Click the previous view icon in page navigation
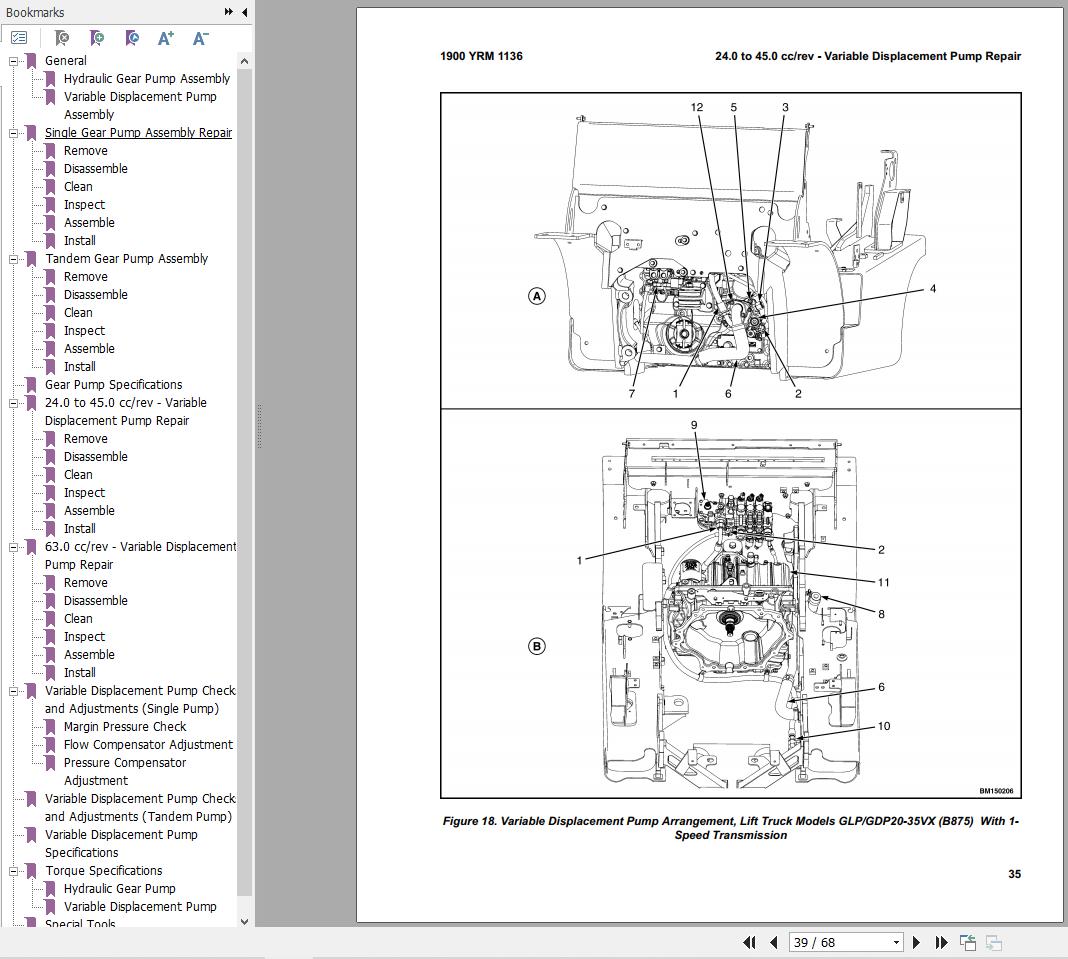1068x959 pixels. coord(968,943)
